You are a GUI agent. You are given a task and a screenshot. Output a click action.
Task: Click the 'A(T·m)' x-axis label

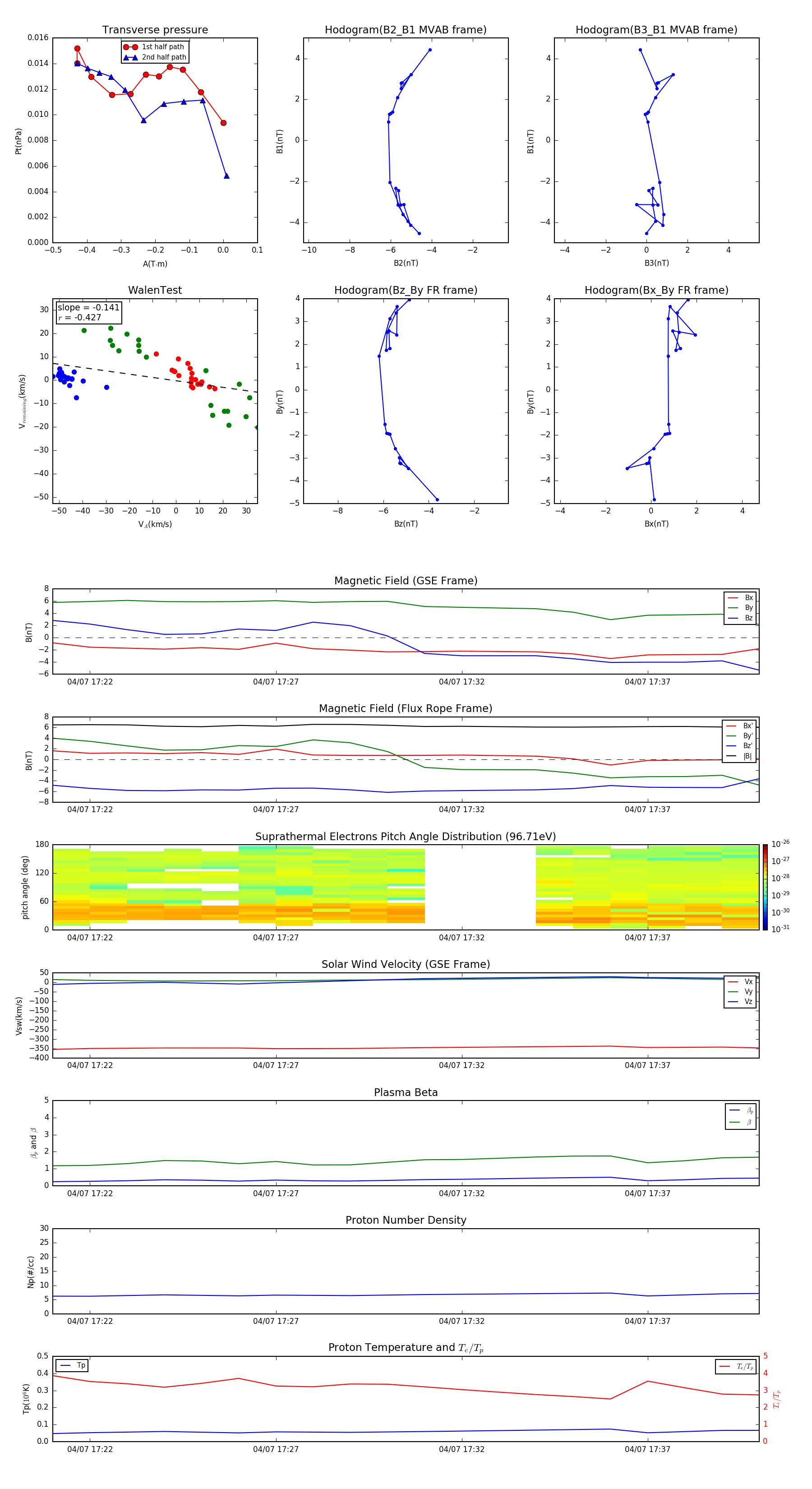155,264
